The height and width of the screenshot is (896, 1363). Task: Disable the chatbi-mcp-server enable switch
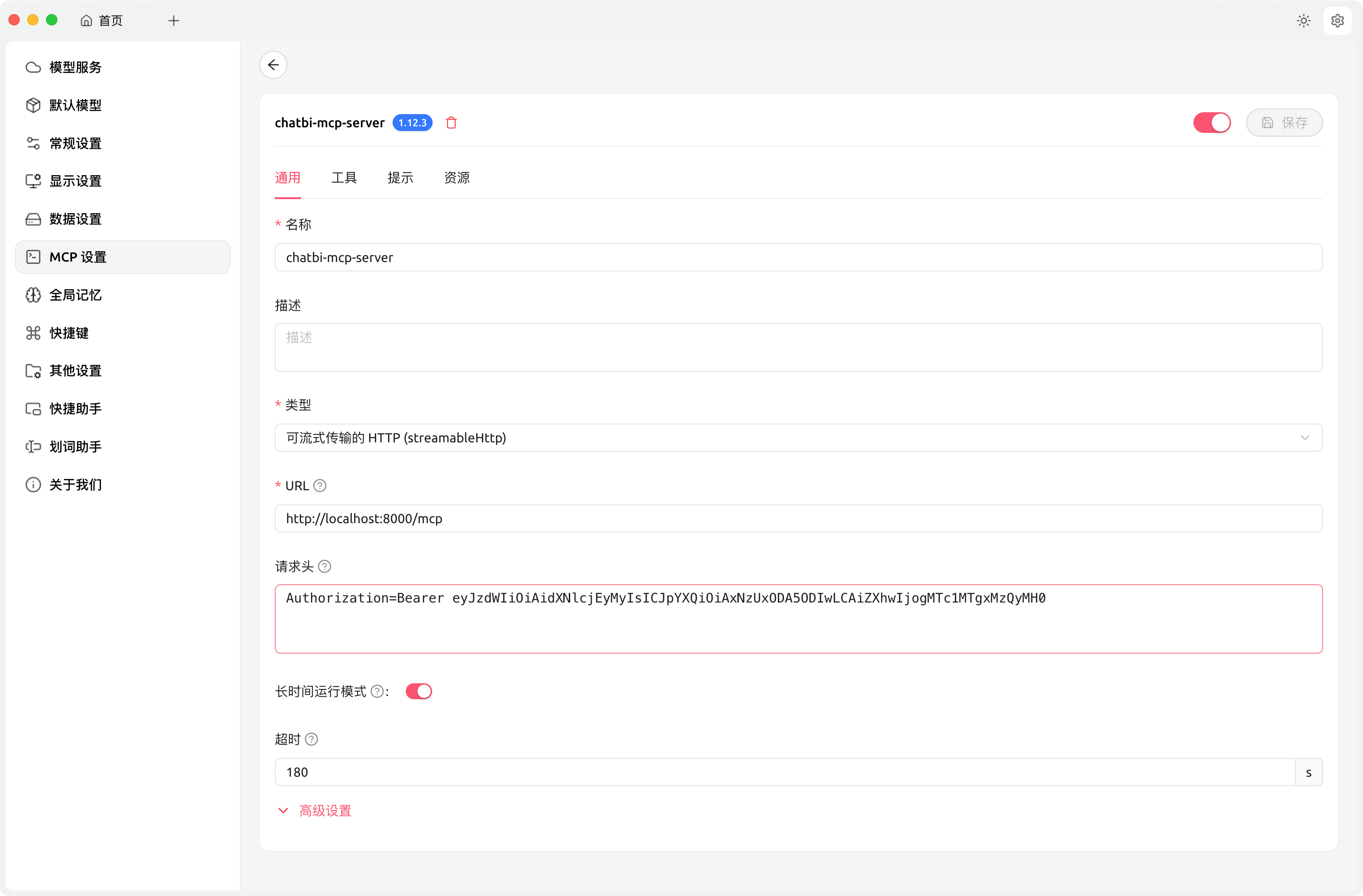(x=1211, y=123)
